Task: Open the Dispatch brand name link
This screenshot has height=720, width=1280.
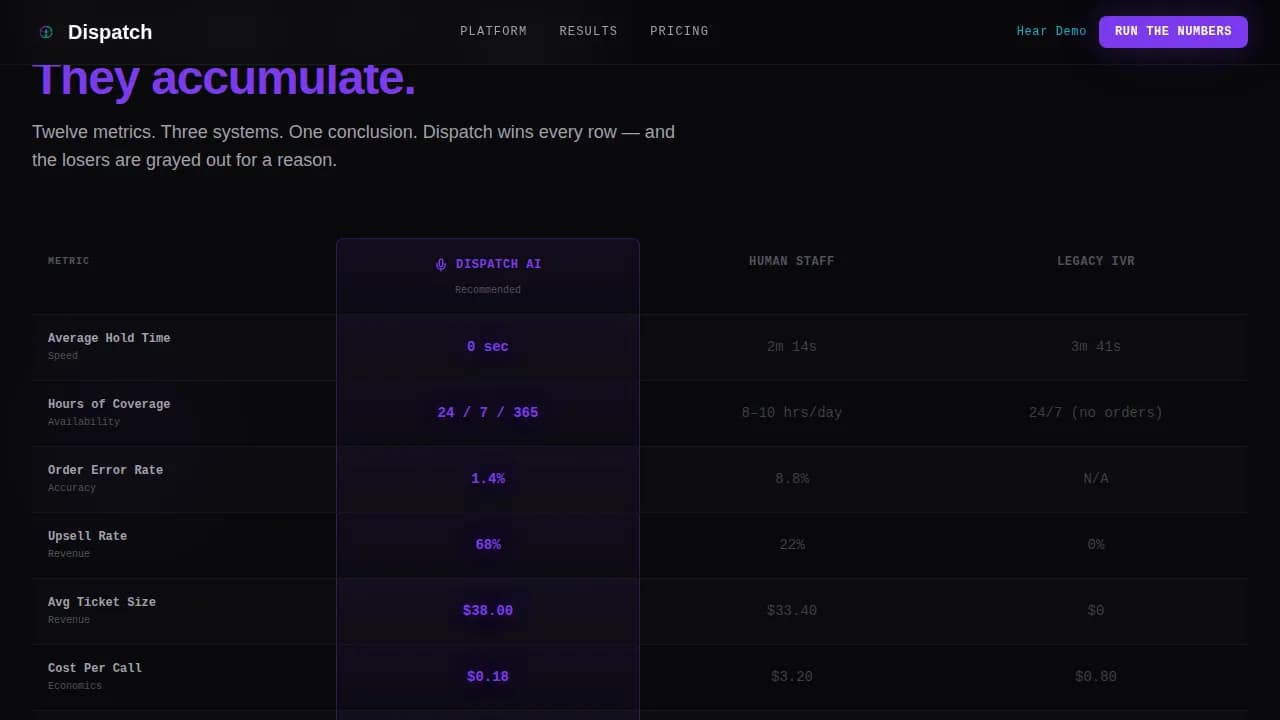Action: tap(110, 32)
